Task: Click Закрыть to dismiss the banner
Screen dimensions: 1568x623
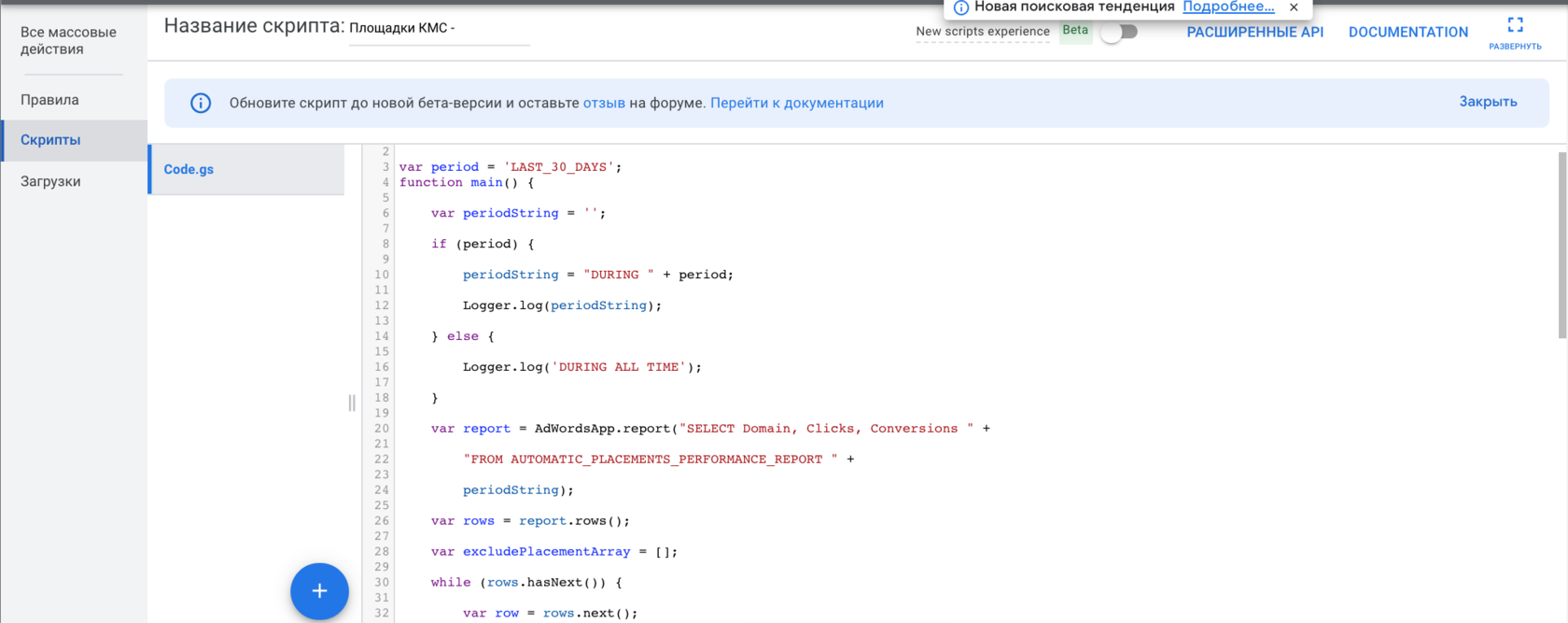Action: (1488, 102)
